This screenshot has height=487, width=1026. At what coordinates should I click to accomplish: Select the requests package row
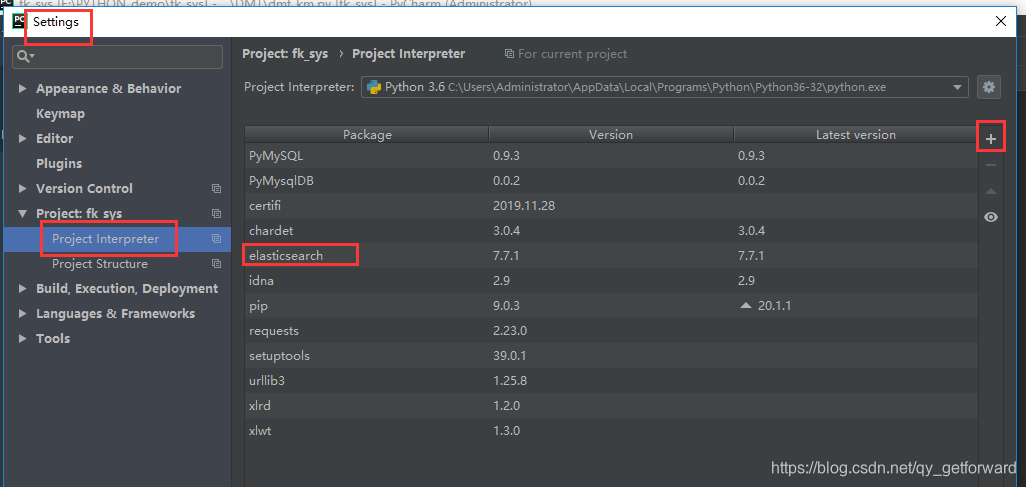(x=611, y=331)
